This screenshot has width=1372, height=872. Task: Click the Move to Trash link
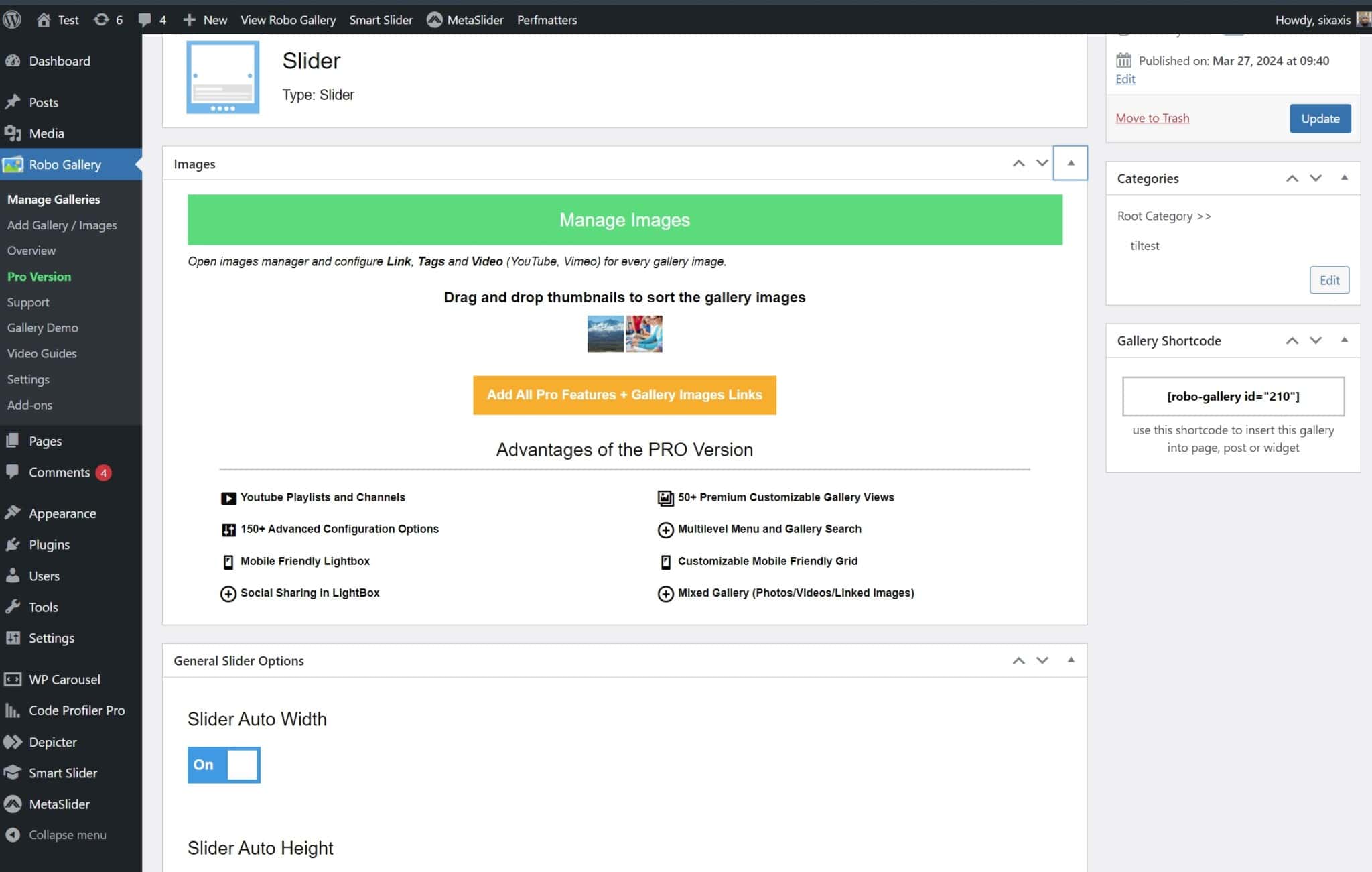pos(1152,118)
